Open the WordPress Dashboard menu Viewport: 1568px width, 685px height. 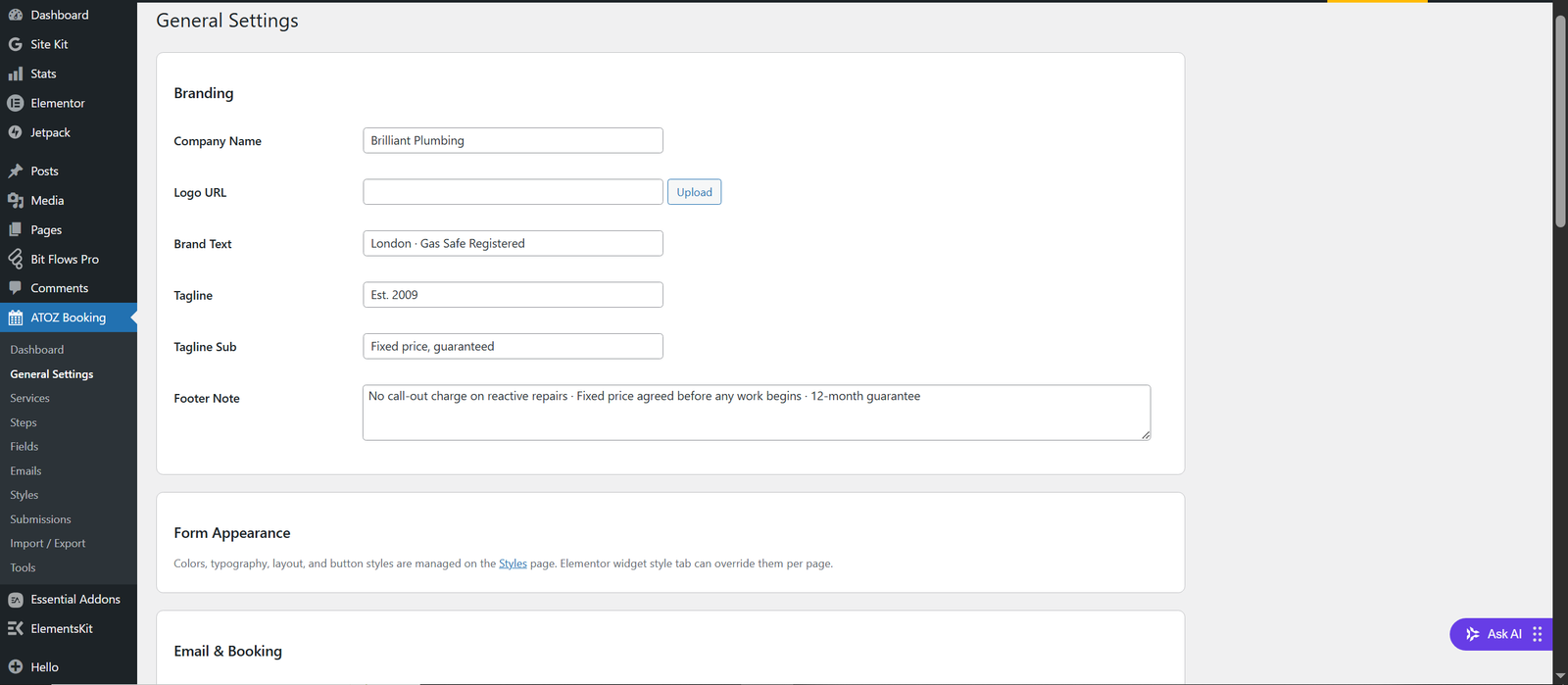tap(69, 15)
